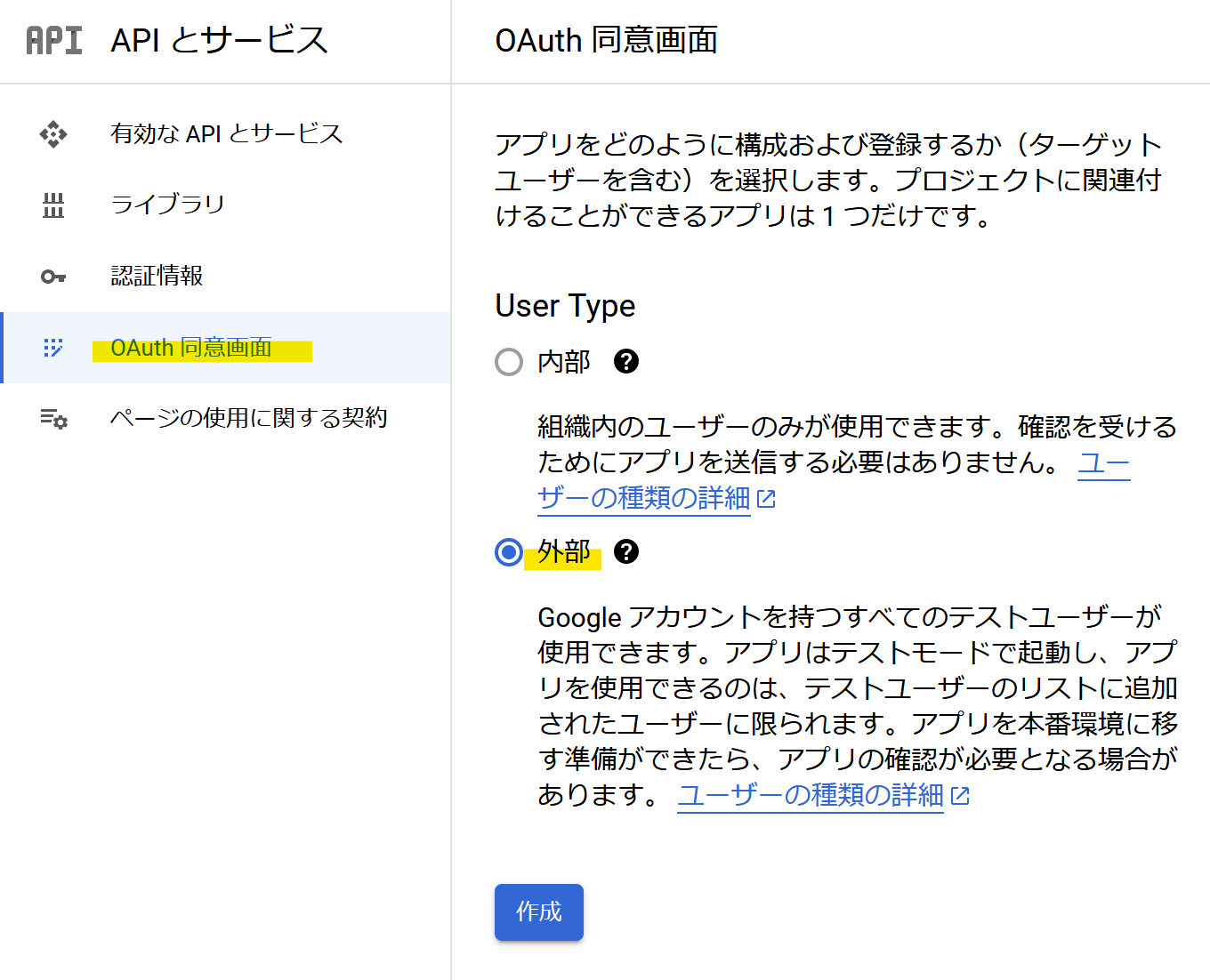Go to 認証情報 in the sidebar

pos(226,277)
